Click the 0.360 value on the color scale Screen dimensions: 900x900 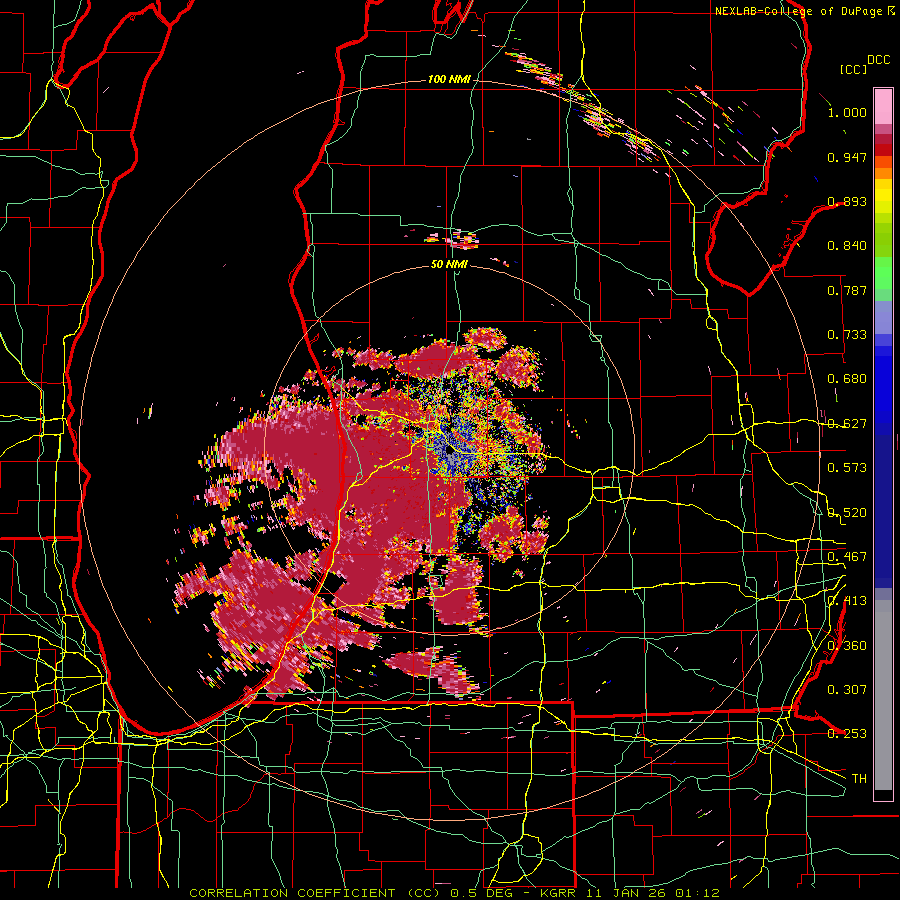tap(847, 646)
